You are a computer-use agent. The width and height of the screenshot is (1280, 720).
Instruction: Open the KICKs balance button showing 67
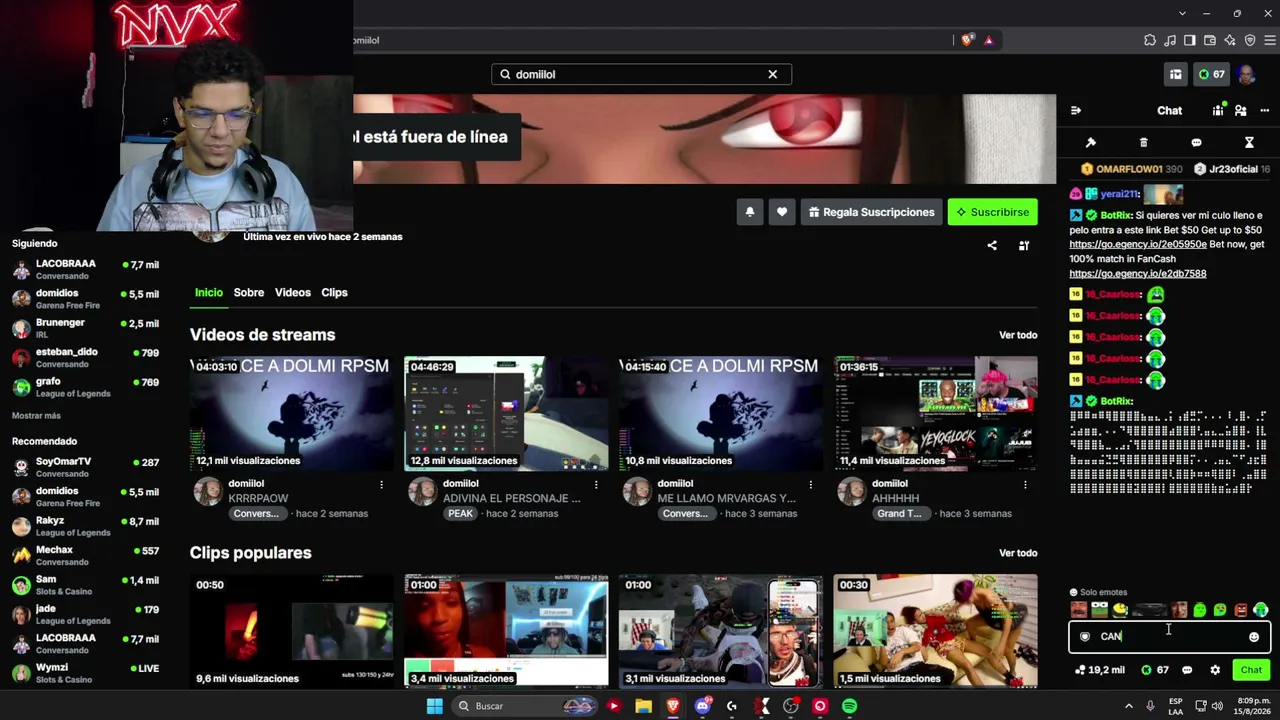(1211, 74)
